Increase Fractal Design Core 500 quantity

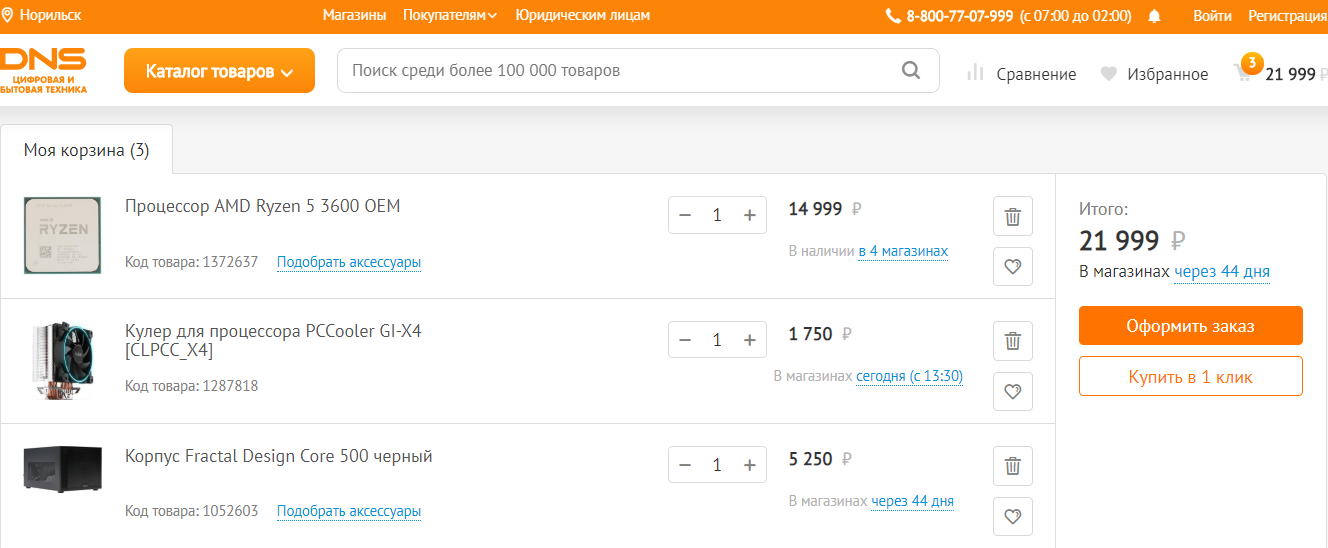(749, 465)
